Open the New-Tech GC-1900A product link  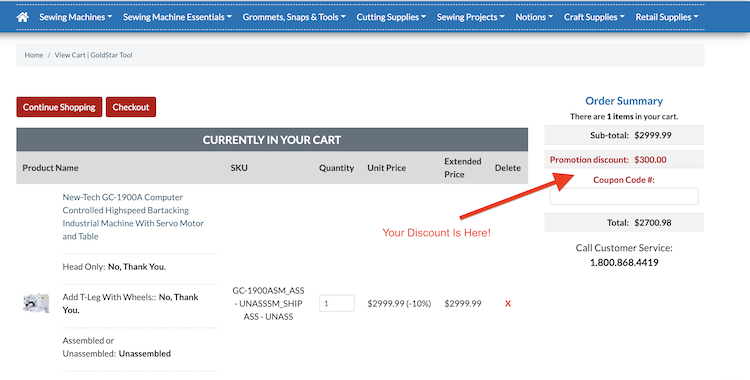coord(133,217)
